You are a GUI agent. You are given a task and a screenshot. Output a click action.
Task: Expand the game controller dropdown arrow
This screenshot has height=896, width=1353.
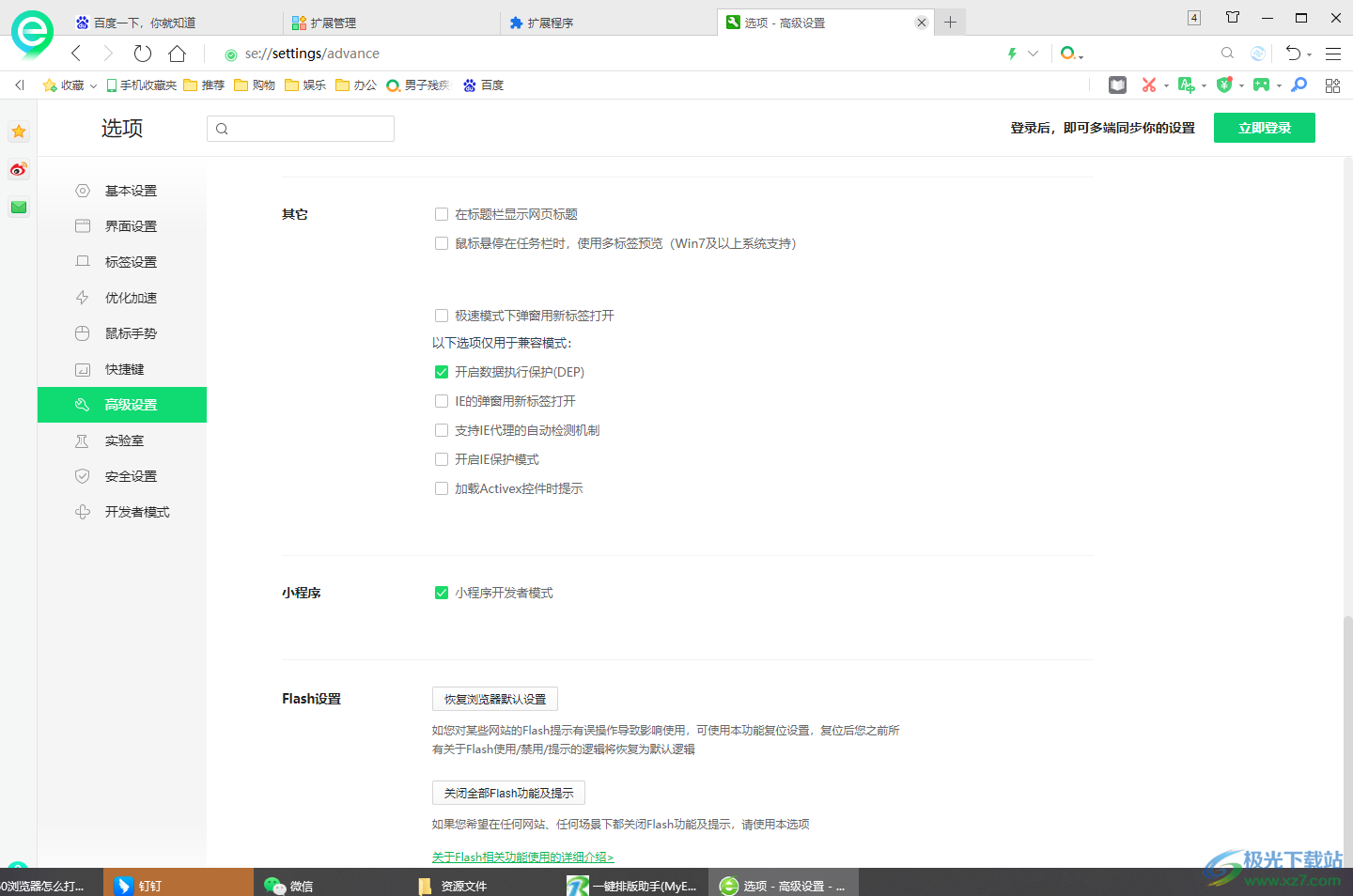tap(1279, 85)
